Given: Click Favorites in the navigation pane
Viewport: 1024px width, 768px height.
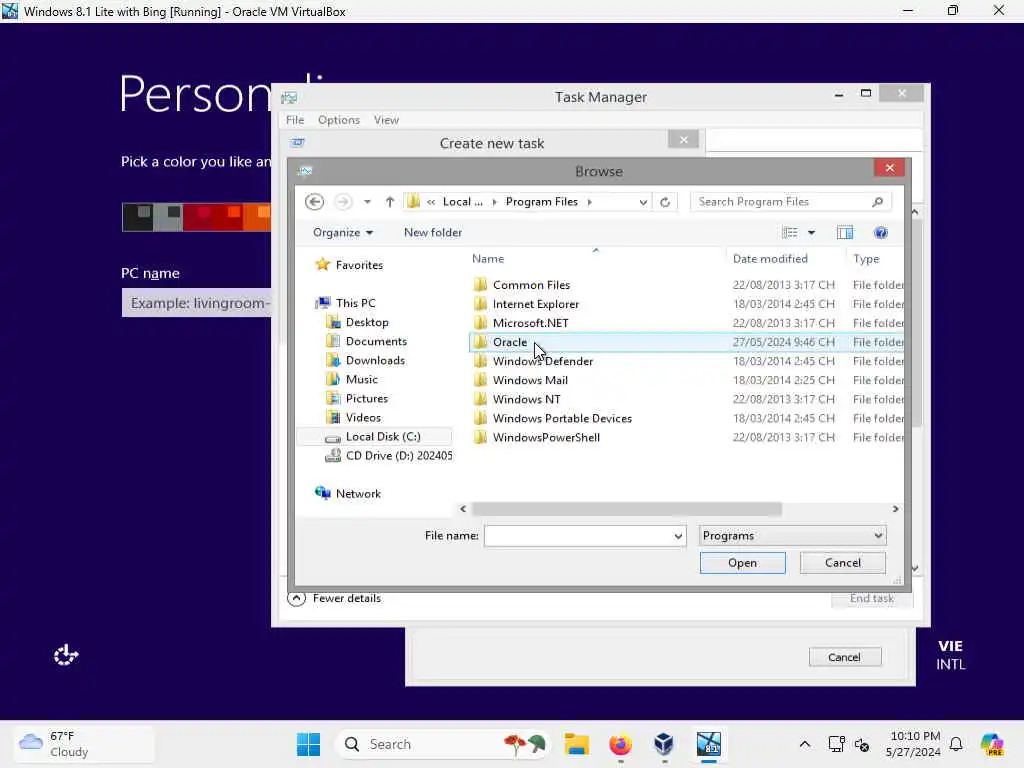Looking at the screenshot, I should 359,265.
